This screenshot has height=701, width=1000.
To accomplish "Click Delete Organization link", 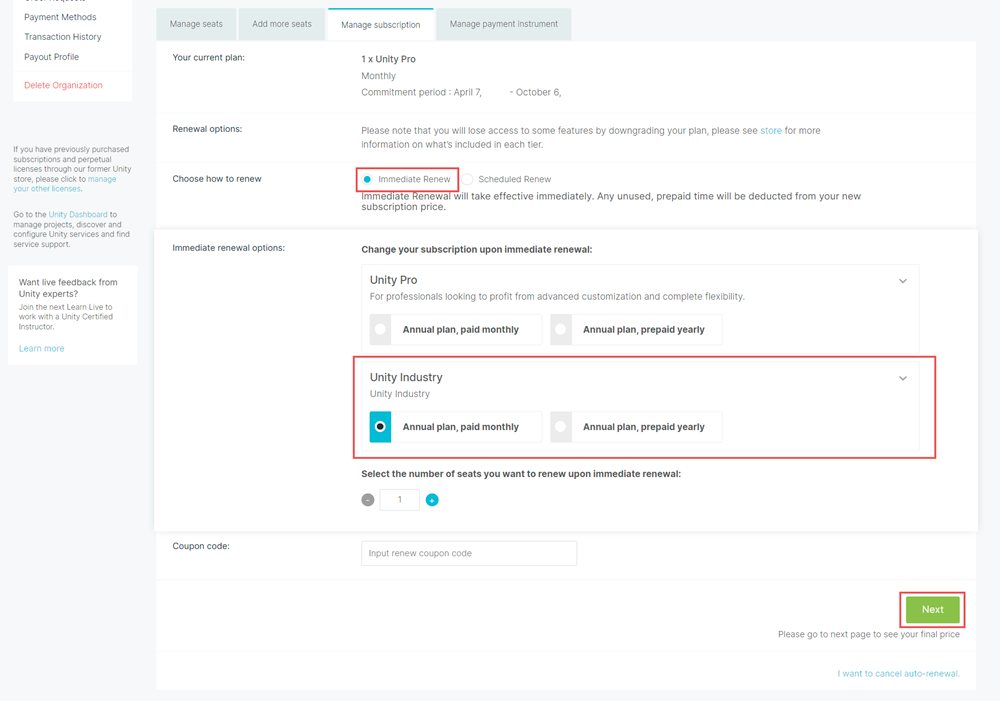I will [63, 85].
